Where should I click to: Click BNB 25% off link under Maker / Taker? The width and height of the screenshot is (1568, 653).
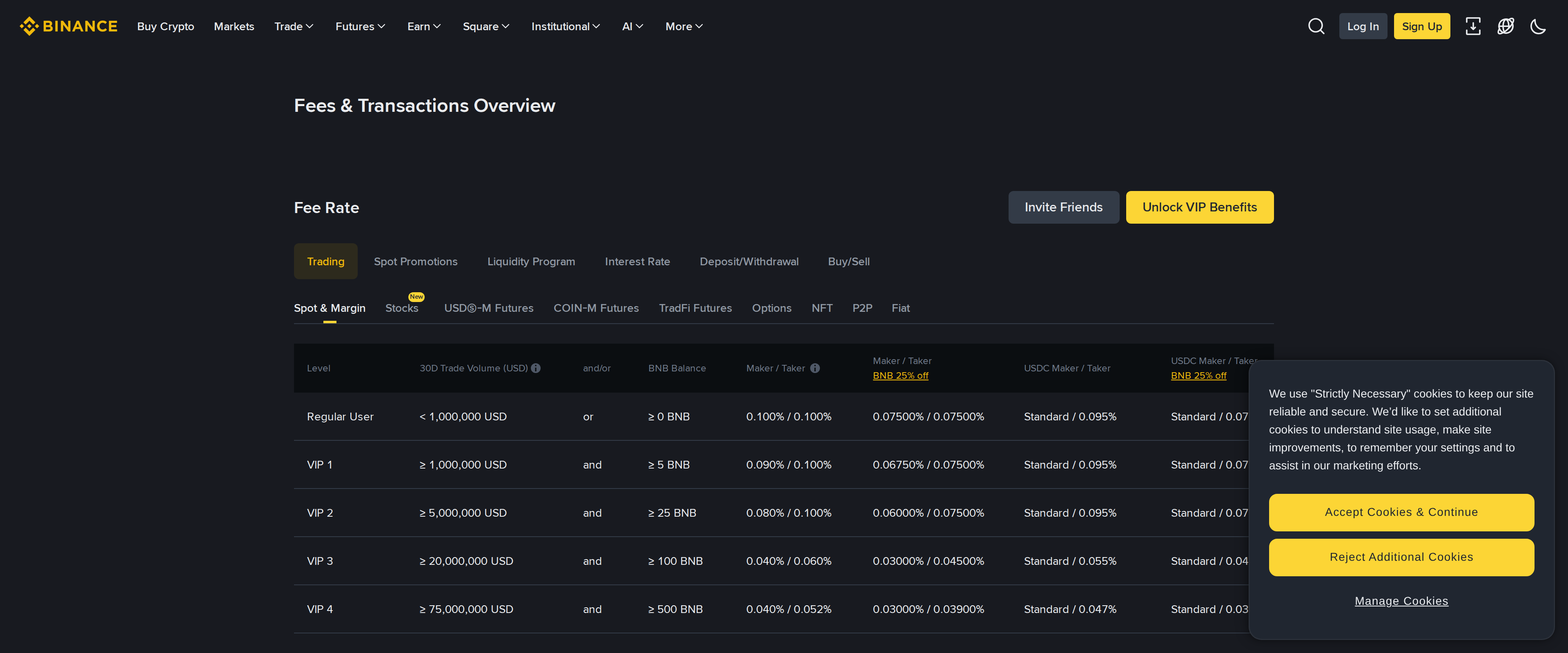[x=900, y=375]
